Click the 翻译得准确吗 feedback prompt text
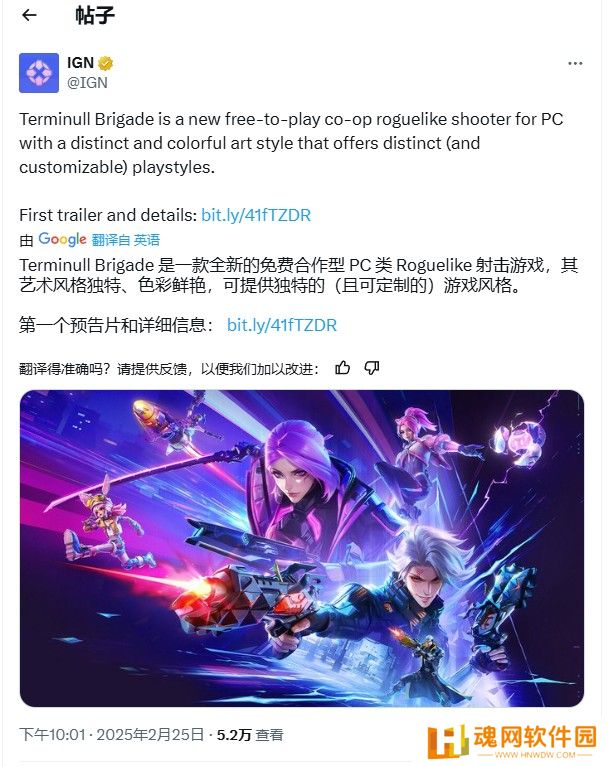The image size is (612, 767). [169, 369]
